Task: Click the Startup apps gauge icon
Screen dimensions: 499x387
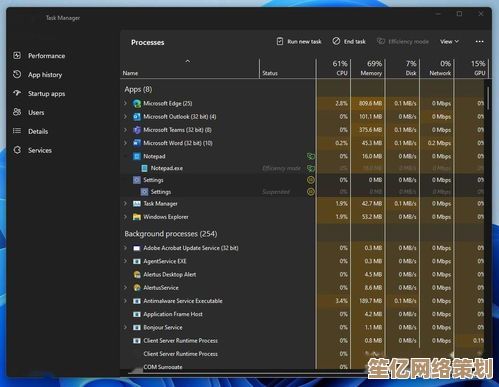Action: click(17, 93)
